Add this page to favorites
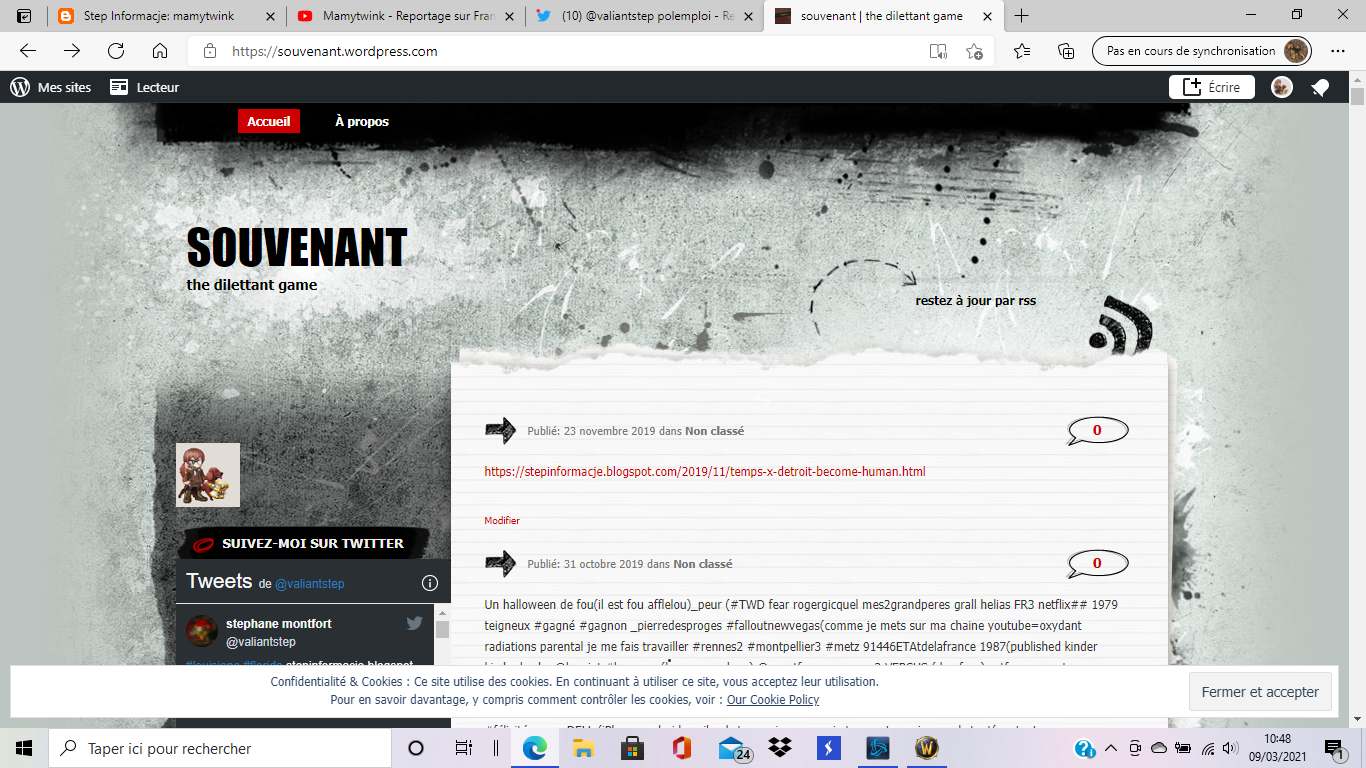1366x768 pixels. click(974, 51)
